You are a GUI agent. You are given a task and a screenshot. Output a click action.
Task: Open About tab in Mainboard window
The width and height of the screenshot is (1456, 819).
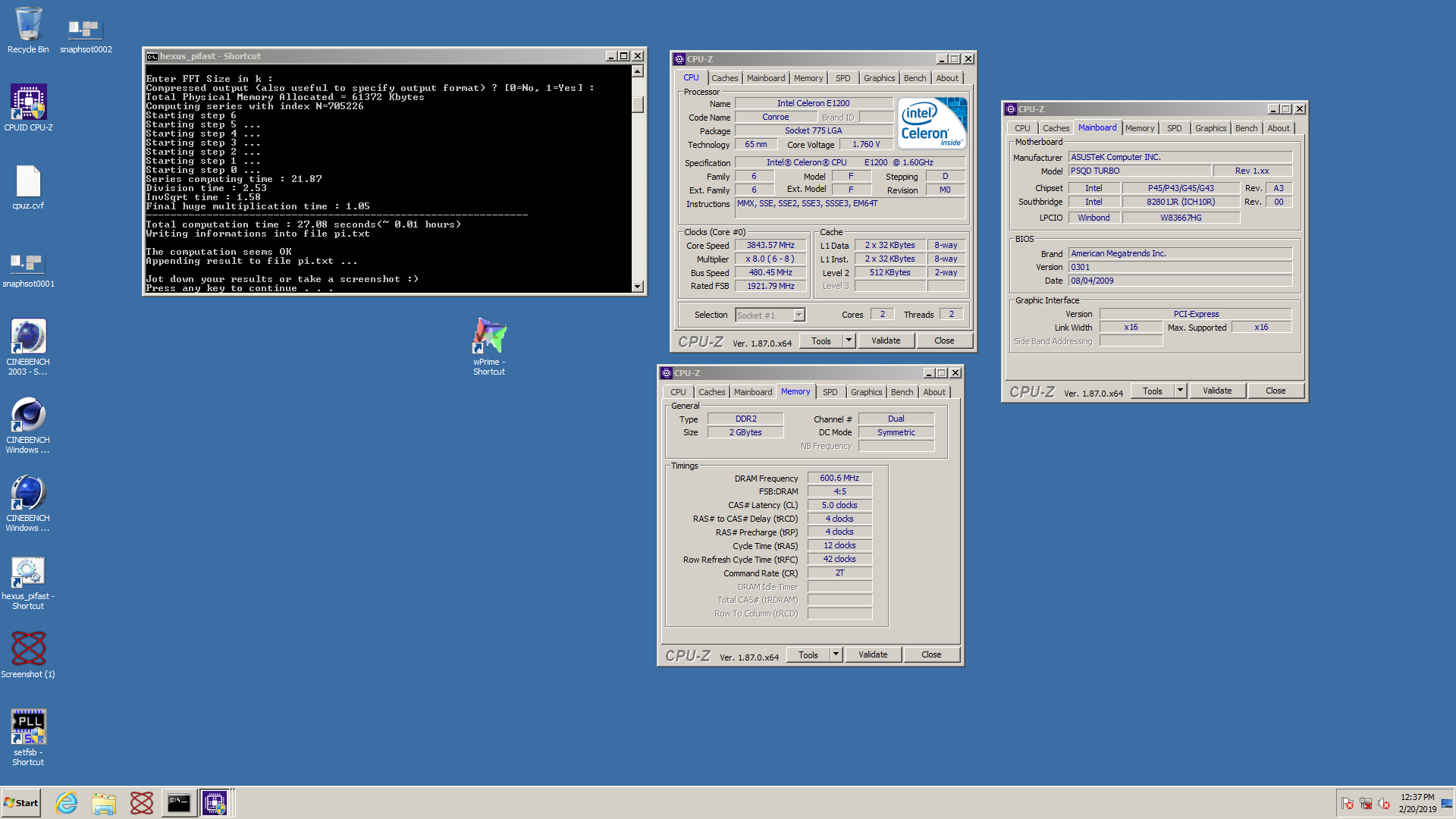tap(1278, 128)
